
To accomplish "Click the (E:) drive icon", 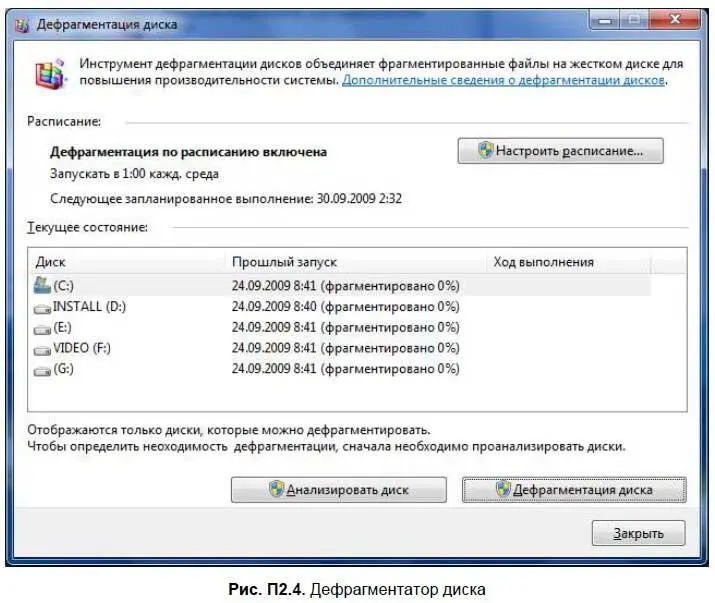I will tap(42, 329).
